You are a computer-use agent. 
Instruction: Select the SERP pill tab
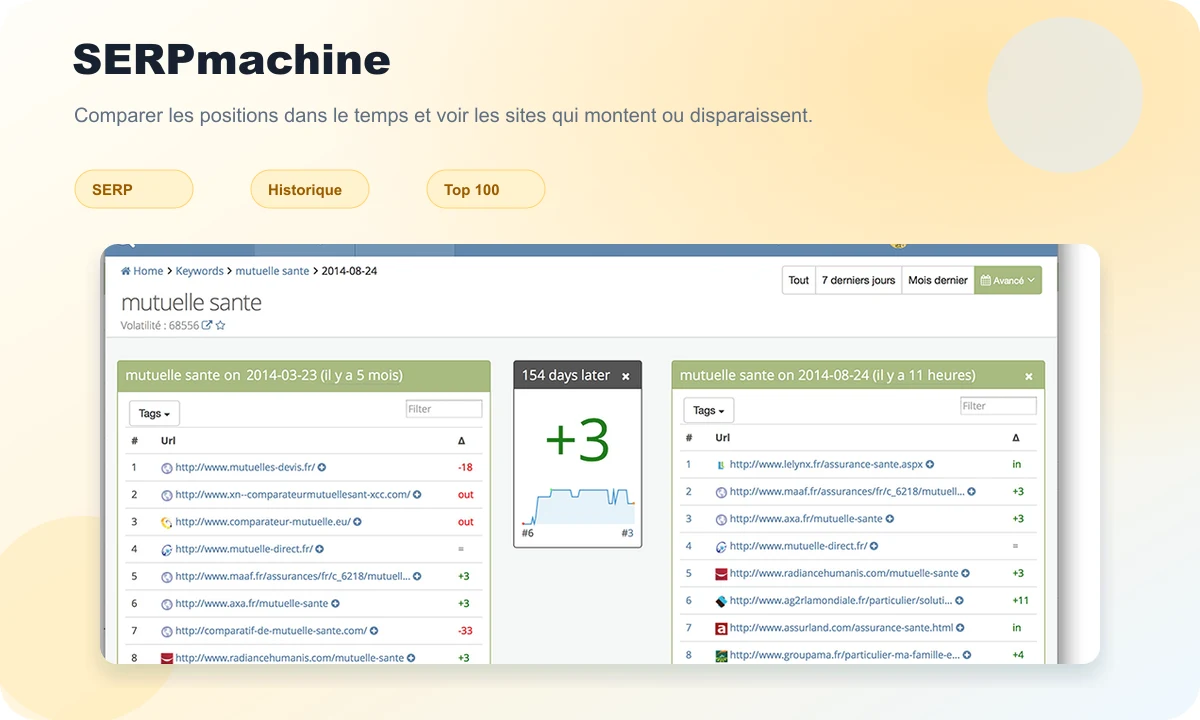pos(134,189)
